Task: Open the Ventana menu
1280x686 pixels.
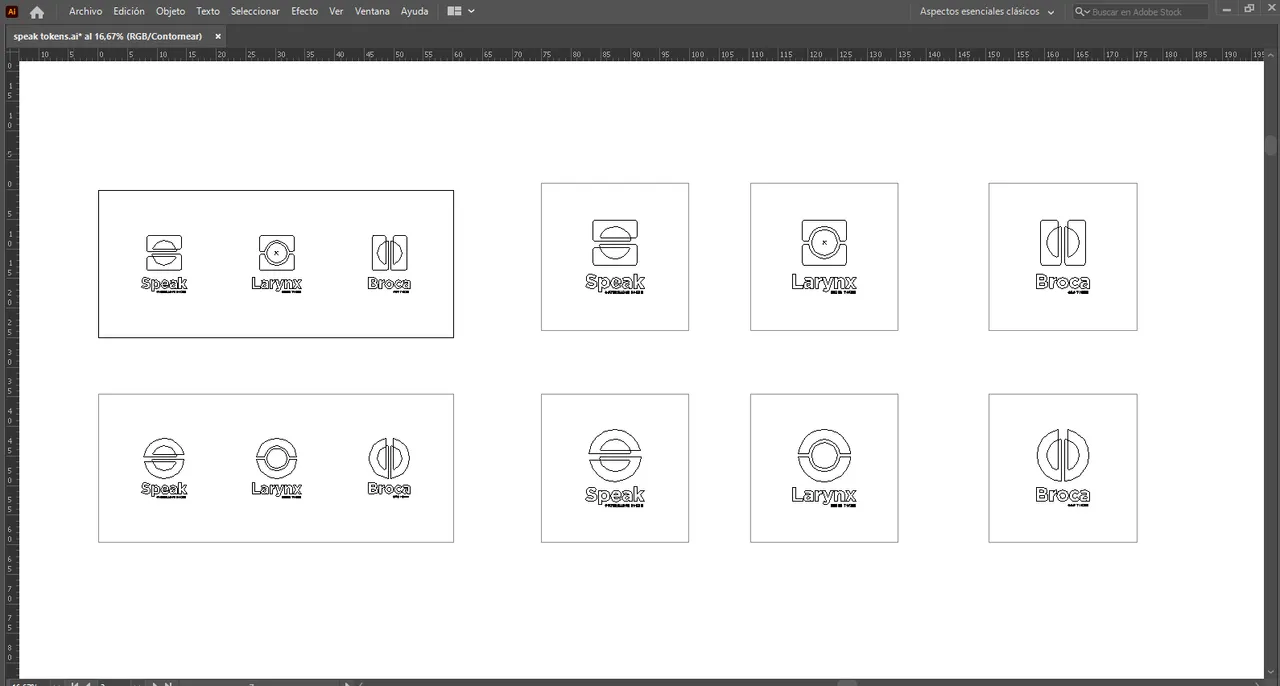Action: pyautogui.click(x=372, y=11)
